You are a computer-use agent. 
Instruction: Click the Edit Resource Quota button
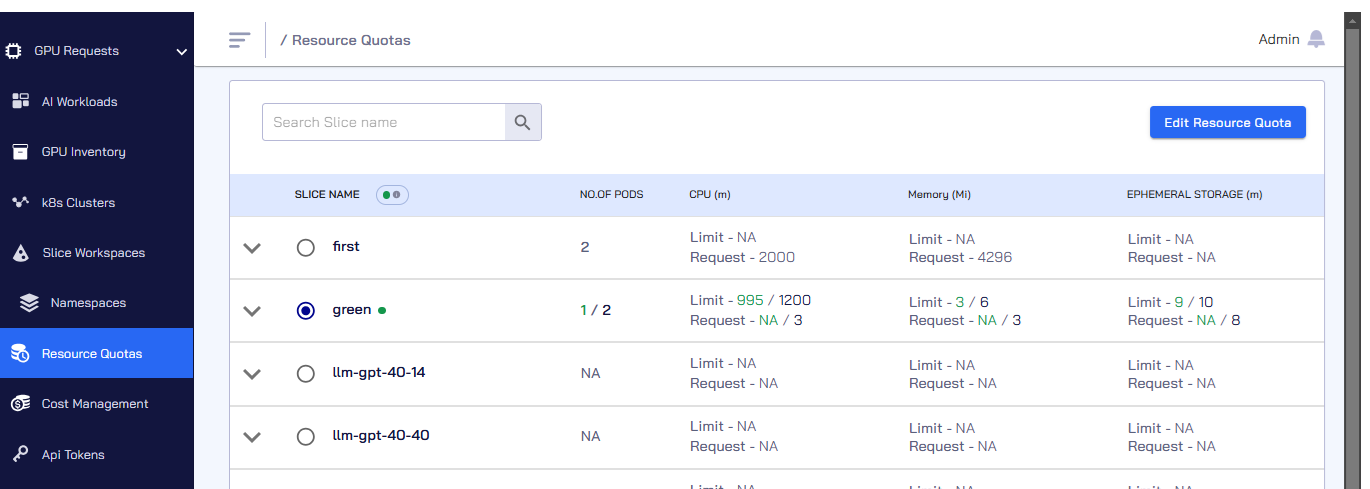click(1227, 122)
